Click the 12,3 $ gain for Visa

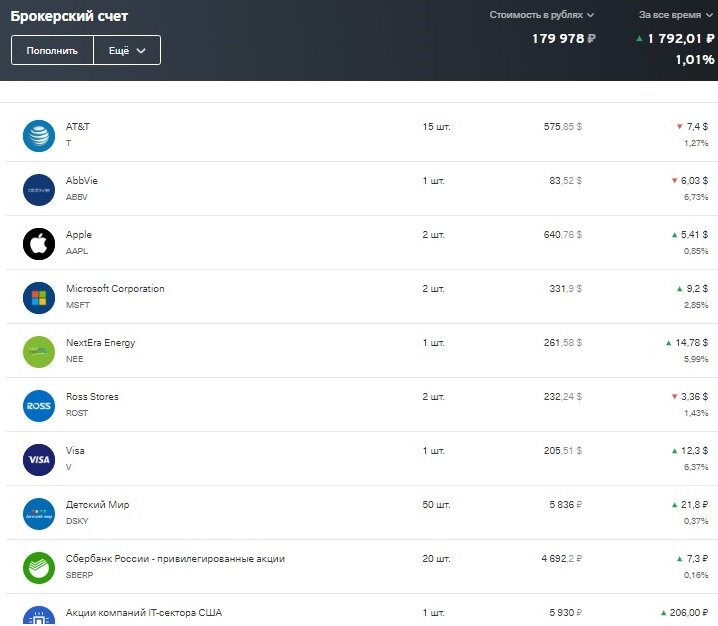click(694, 451)
